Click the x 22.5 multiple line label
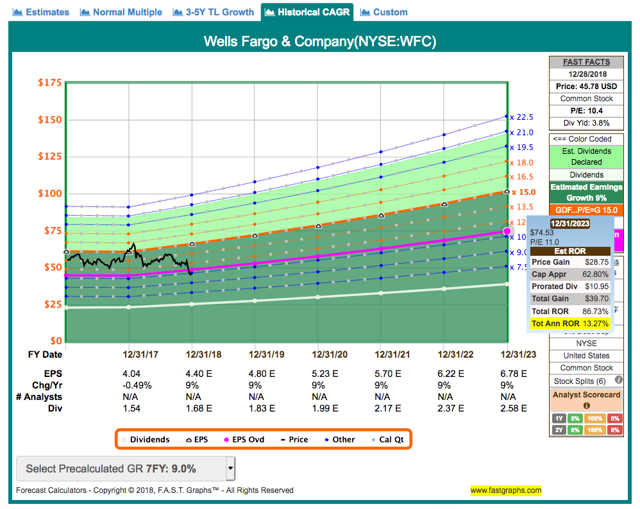The width and height of the screenshot is (640, 509). [522, 117]
